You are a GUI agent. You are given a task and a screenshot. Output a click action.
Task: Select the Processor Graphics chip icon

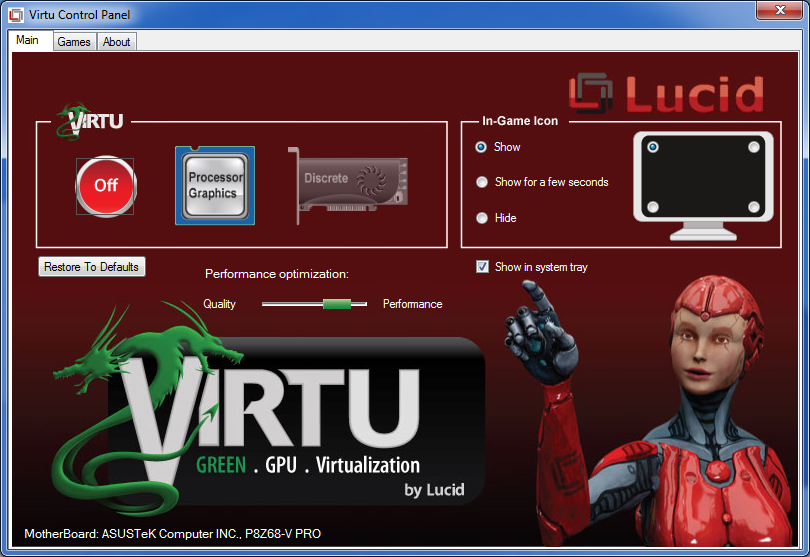[214, 185]
